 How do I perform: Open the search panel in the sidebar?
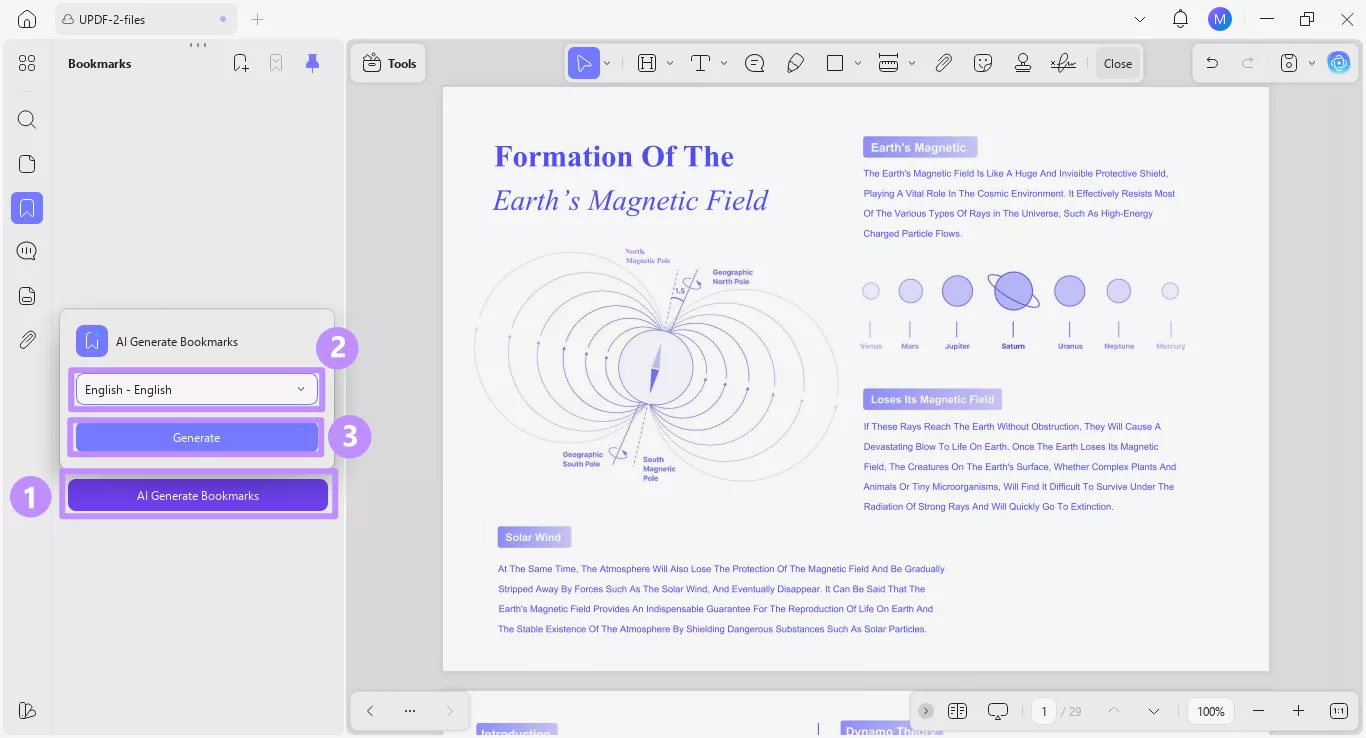(27, 120)
